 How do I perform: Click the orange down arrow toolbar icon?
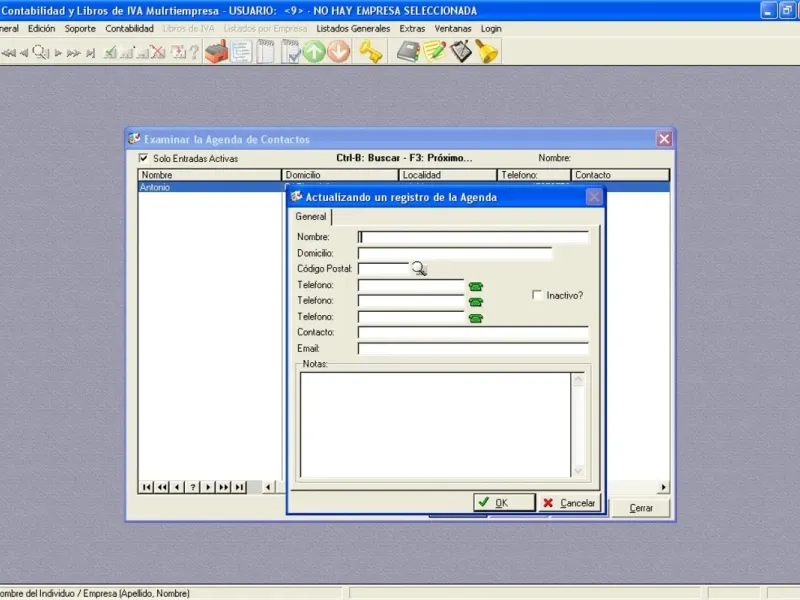(x=338, y=52)
